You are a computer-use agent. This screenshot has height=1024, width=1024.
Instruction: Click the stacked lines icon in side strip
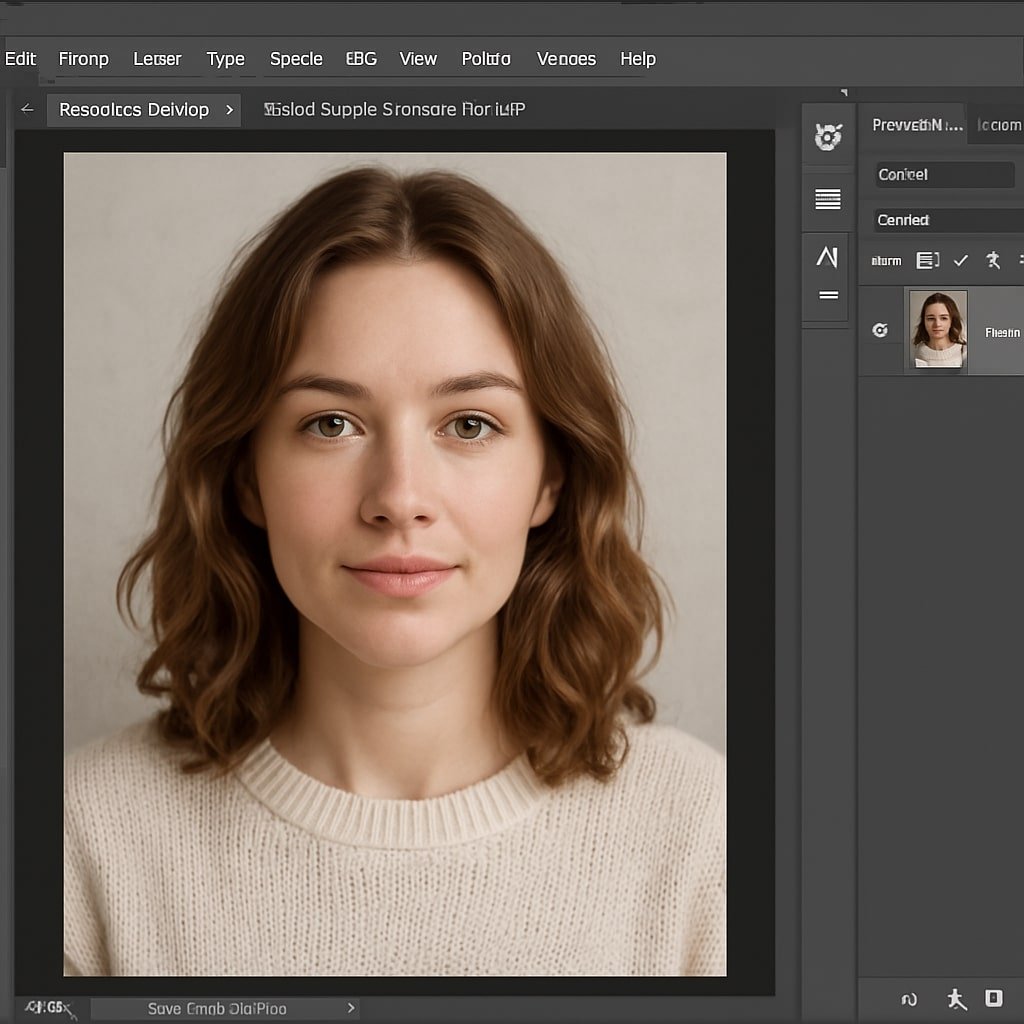point(828,199)
